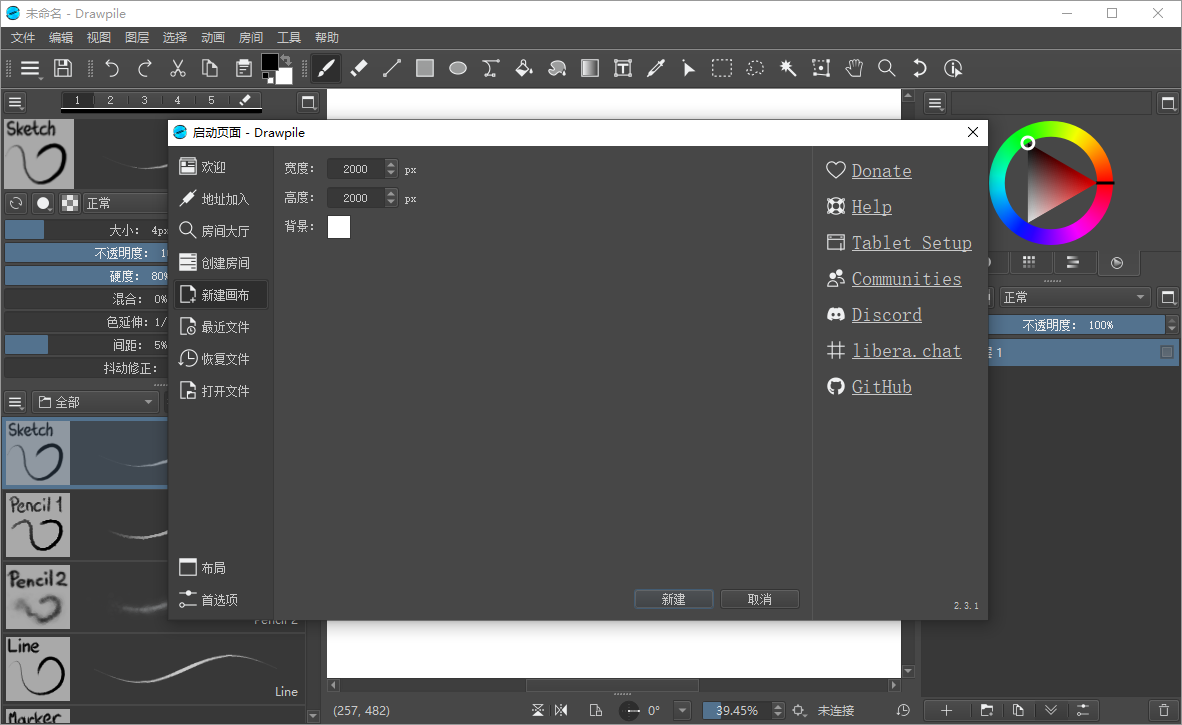
Task: Select the Magic wand tool
Action: tap(788, 69)
